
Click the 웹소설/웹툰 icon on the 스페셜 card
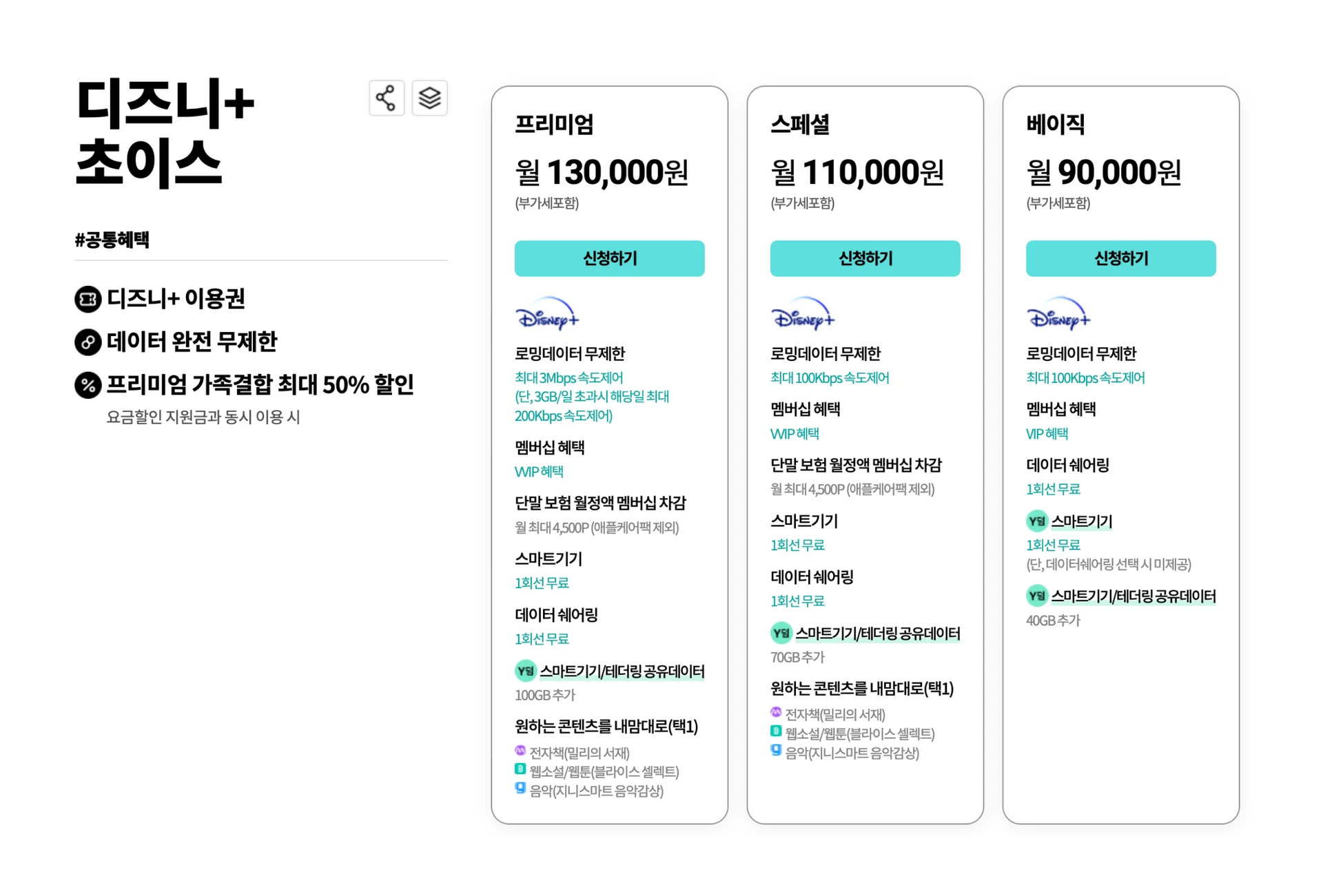775,731
